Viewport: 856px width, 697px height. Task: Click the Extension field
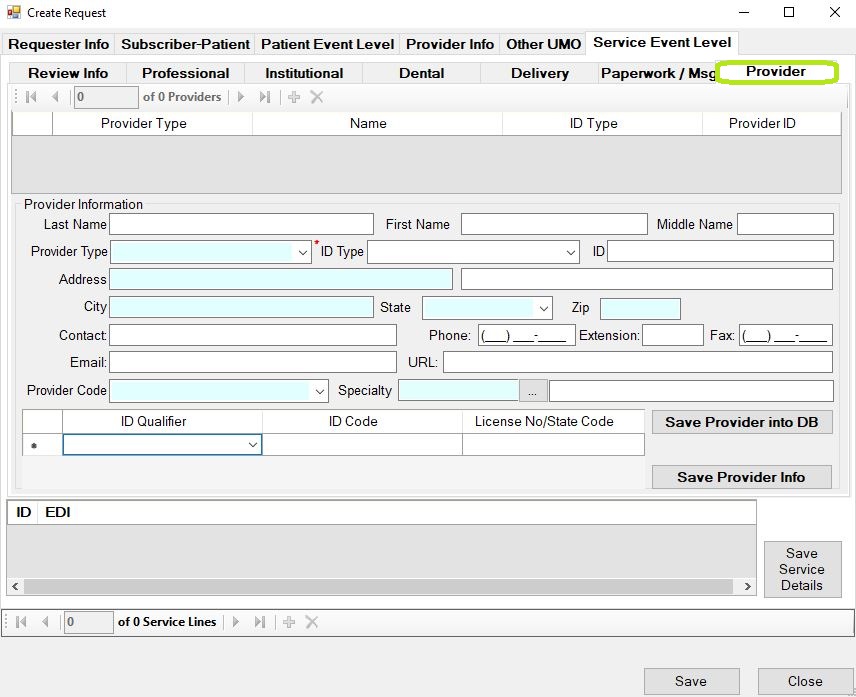tap(673, 335)
